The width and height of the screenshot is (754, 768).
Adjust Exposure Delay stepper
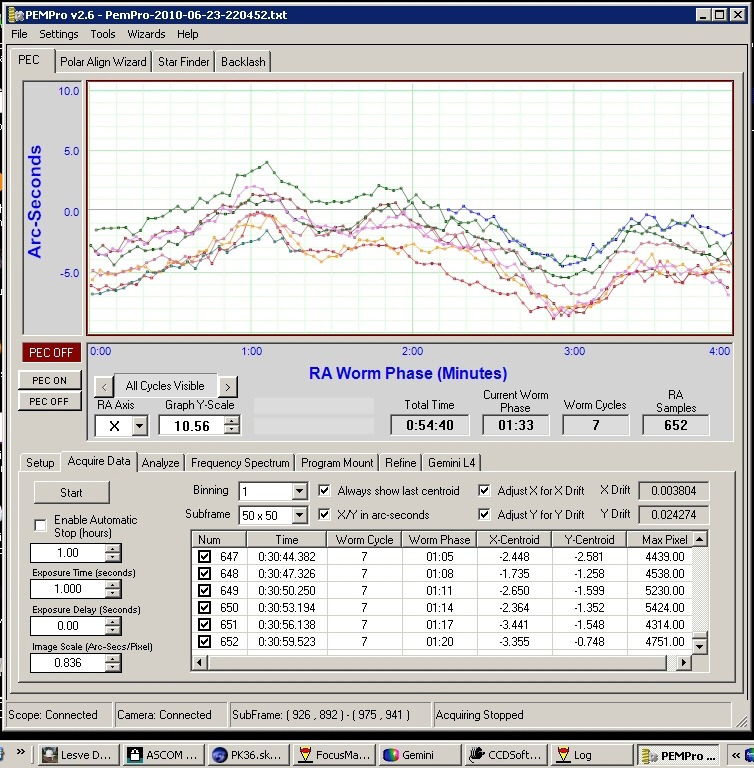(x=113, y=625)
